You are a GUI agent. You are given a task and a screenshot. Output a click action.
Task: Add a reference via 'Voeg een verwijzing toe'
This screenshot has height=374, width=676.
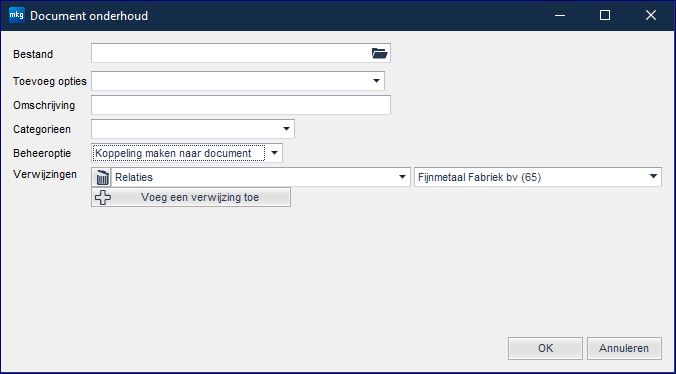coord(191,197)
